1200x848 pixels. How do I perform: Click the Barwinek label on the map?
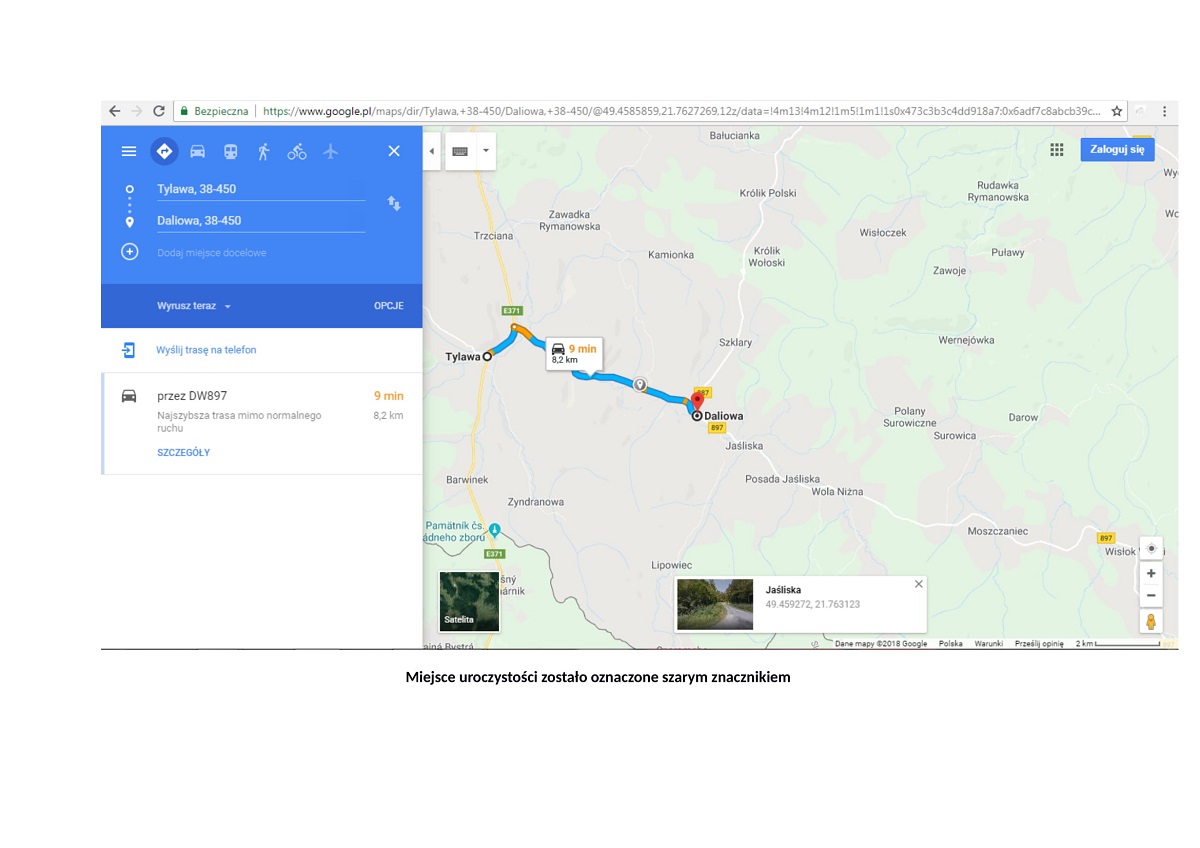tap(467, 480)
